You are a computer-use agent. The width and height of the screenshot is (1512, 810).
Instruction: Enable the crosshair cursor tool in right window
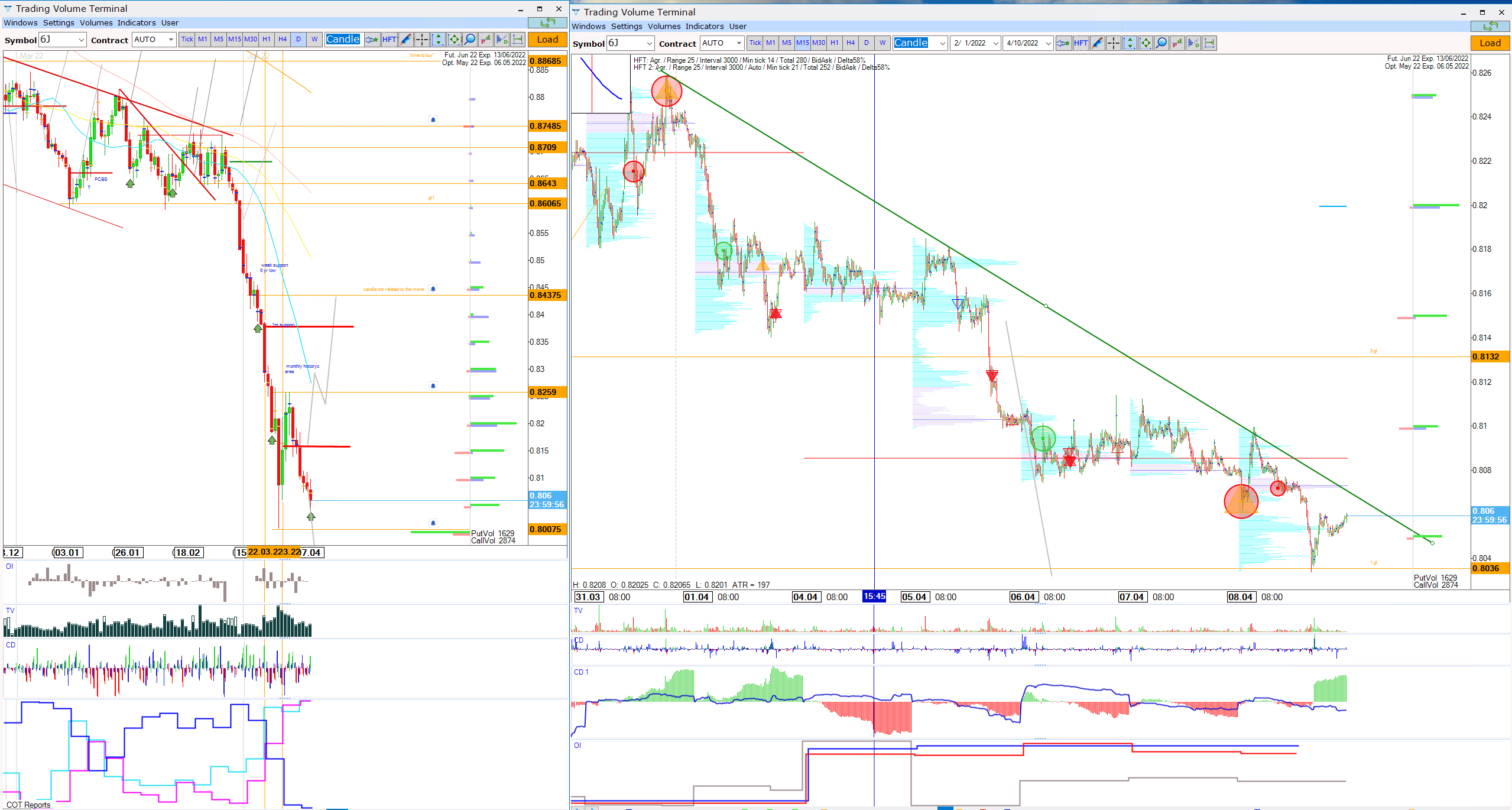pos(1113,43)
